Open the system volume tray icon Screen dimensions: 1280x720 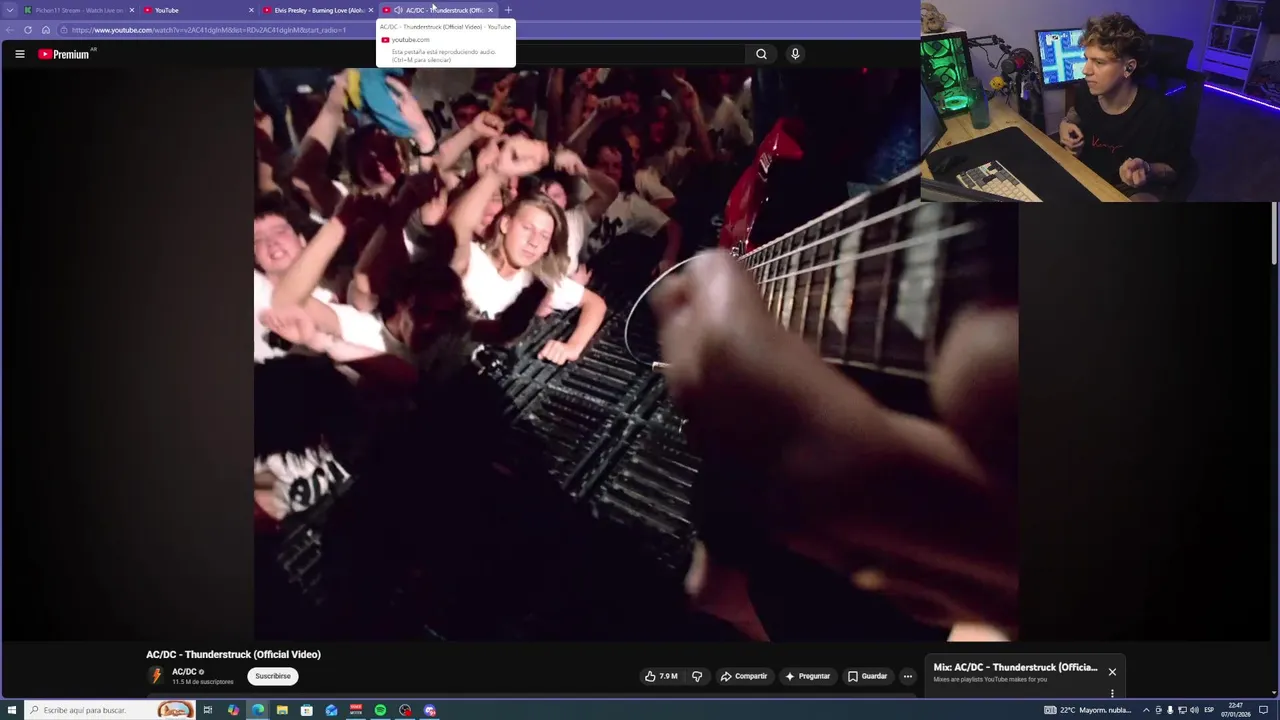[1194, 710]
